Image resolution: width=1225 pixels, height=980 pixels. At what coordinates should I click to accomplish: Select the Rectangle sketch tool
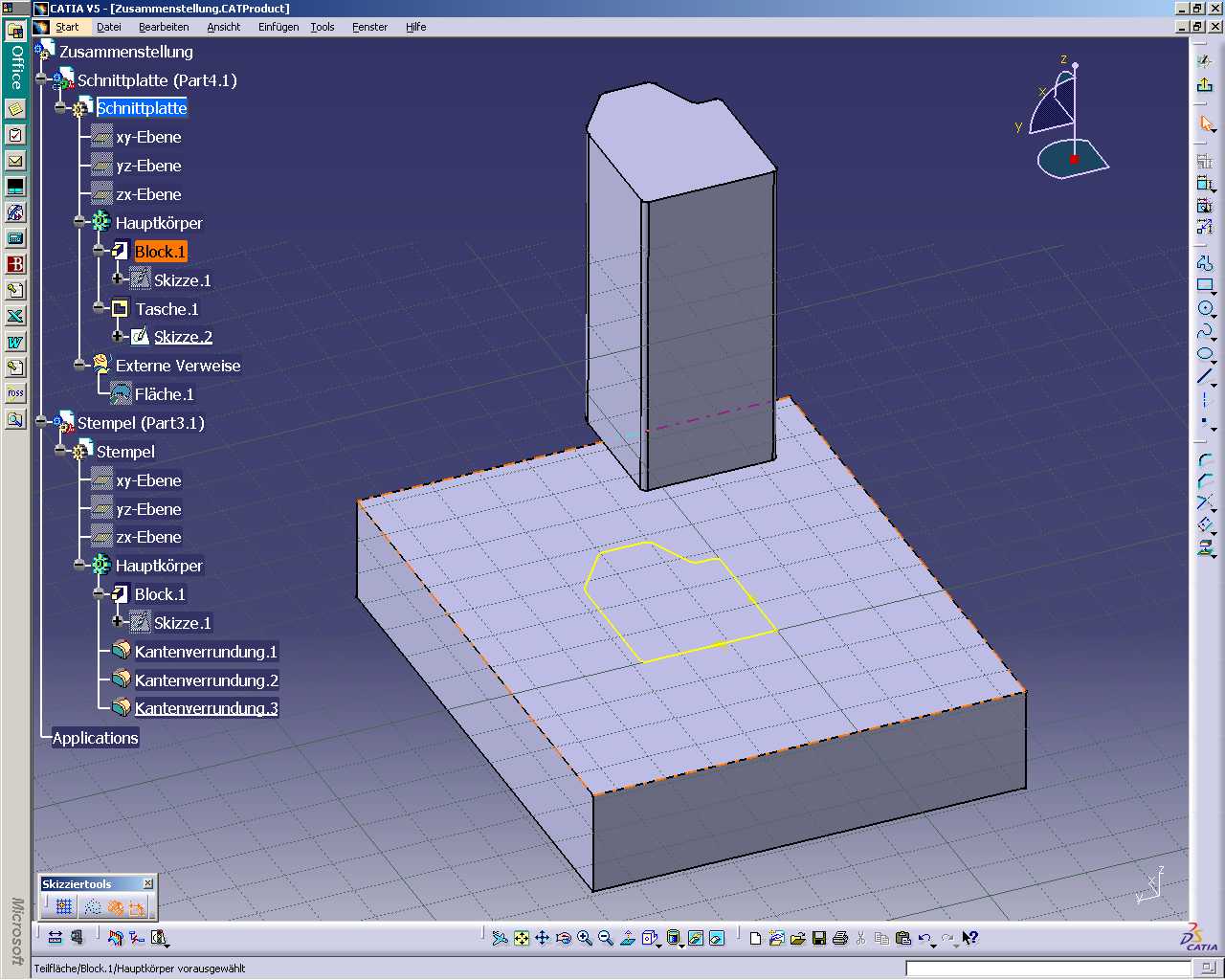(x=1205, y=284)
